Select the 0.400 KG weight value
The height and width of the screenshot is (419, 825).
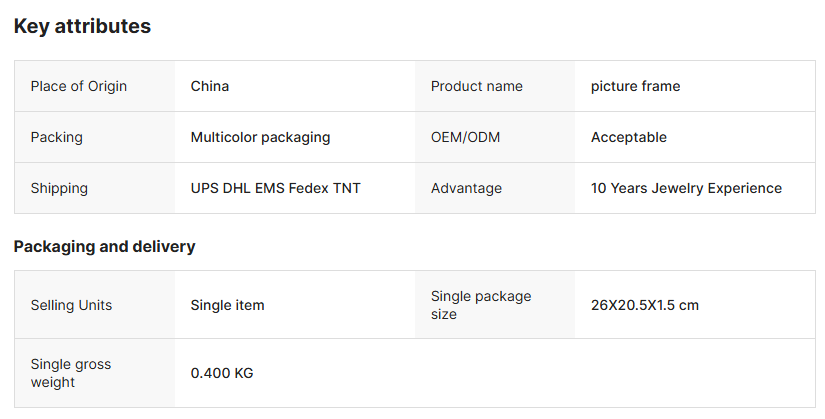coord(222,373)
